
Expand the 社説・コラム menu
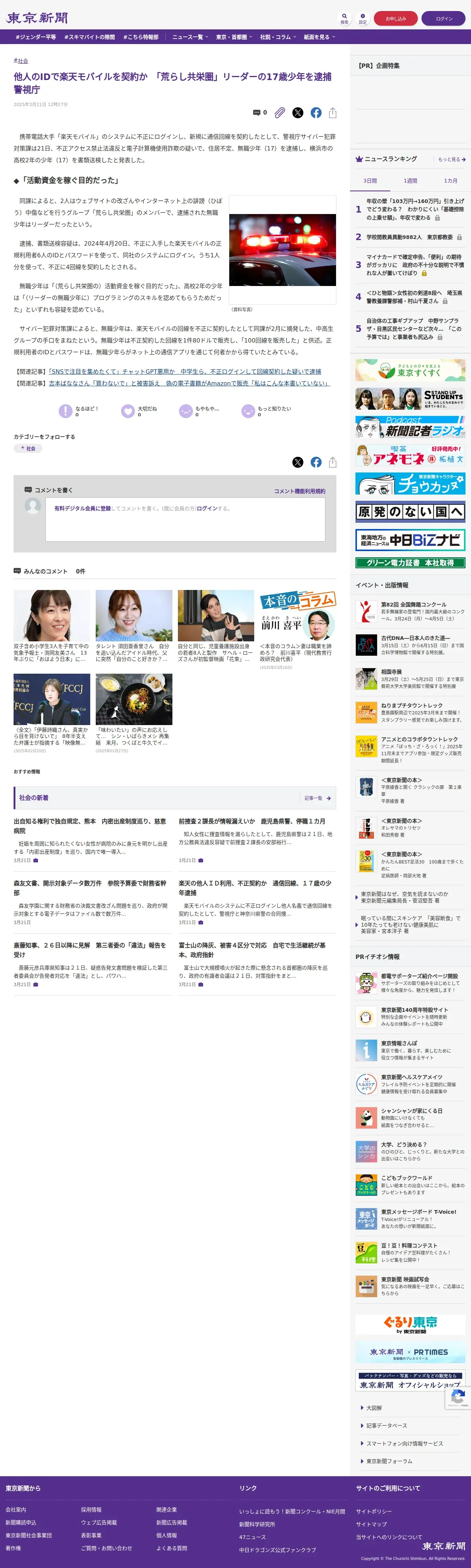pos(278,37)
